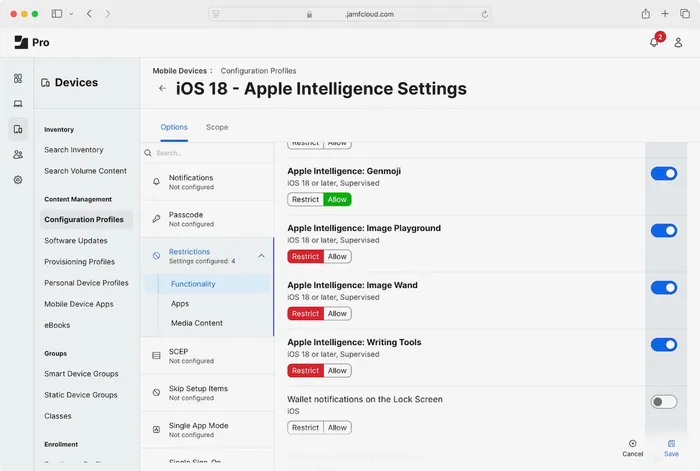The image size is (700, 471).
Task: Select the Options tab
Action: pos(174,127)
